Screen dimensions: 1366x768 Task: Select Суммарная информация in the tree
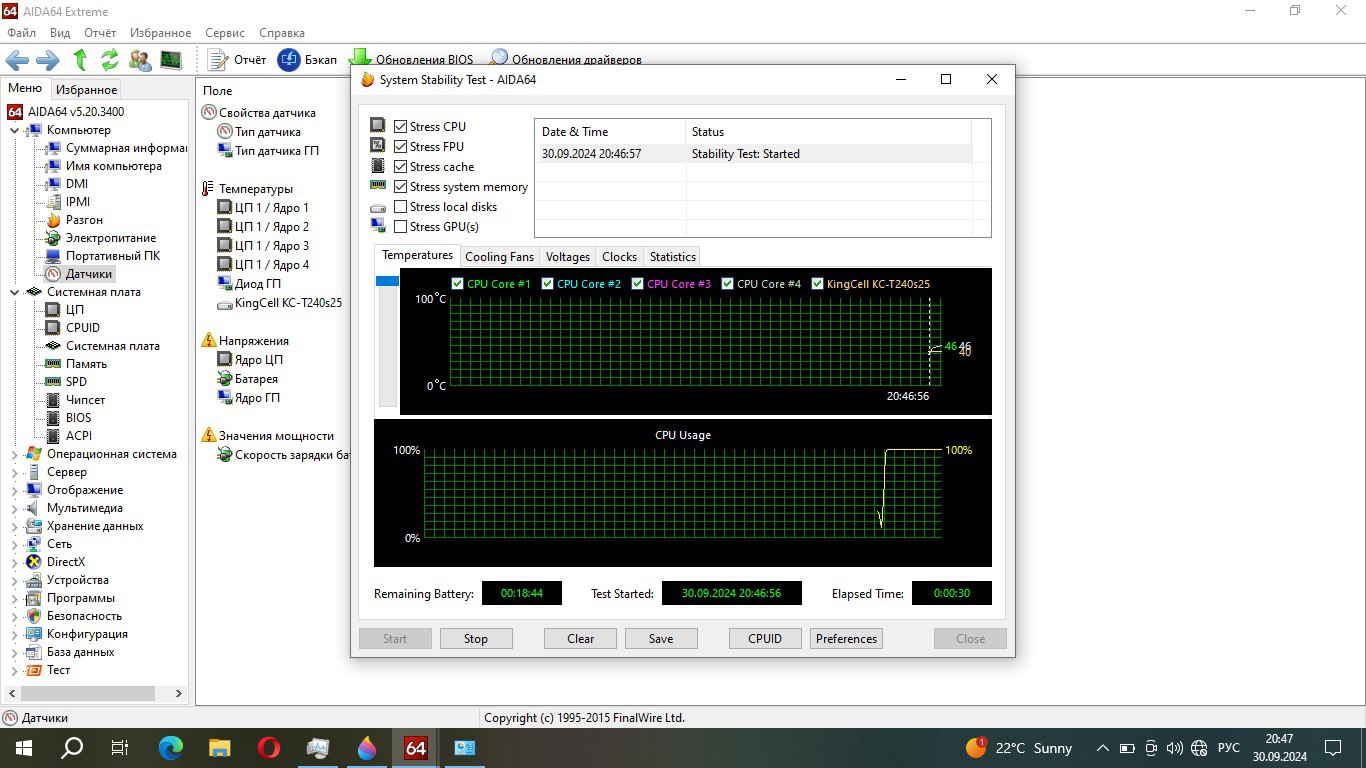point(116,148)
